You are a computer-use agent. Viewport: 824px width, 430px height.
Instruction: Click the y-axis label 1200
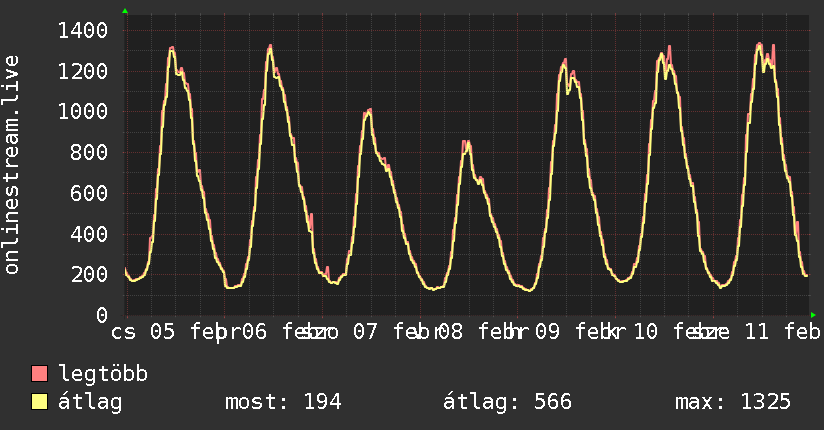tap(83, 71)
